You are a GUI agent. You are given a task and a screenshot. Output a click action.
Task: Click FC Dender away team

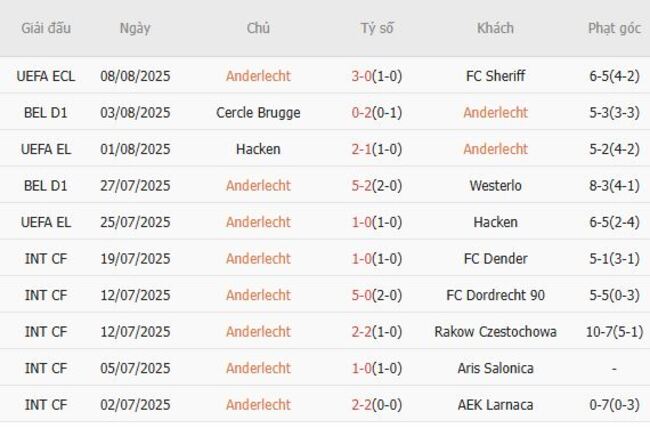coord(495,259)
